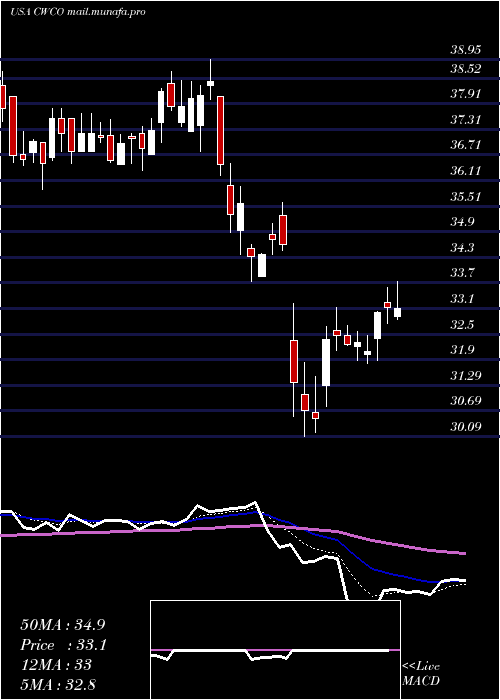The width and height of the screenshot is (500, 700).
Task: Click the 30.09 price axis label
Action: (x=465, y=427)
